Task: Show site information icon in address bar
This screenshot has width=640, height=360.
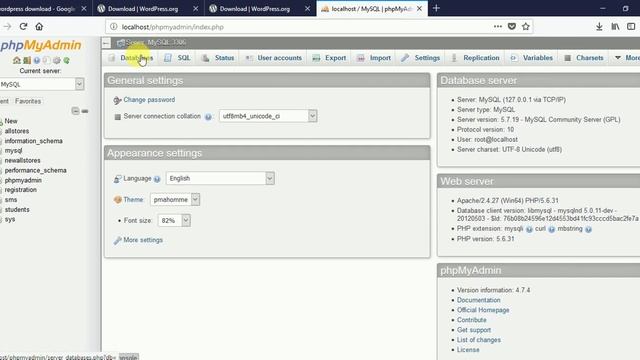Action: (113, 27)
